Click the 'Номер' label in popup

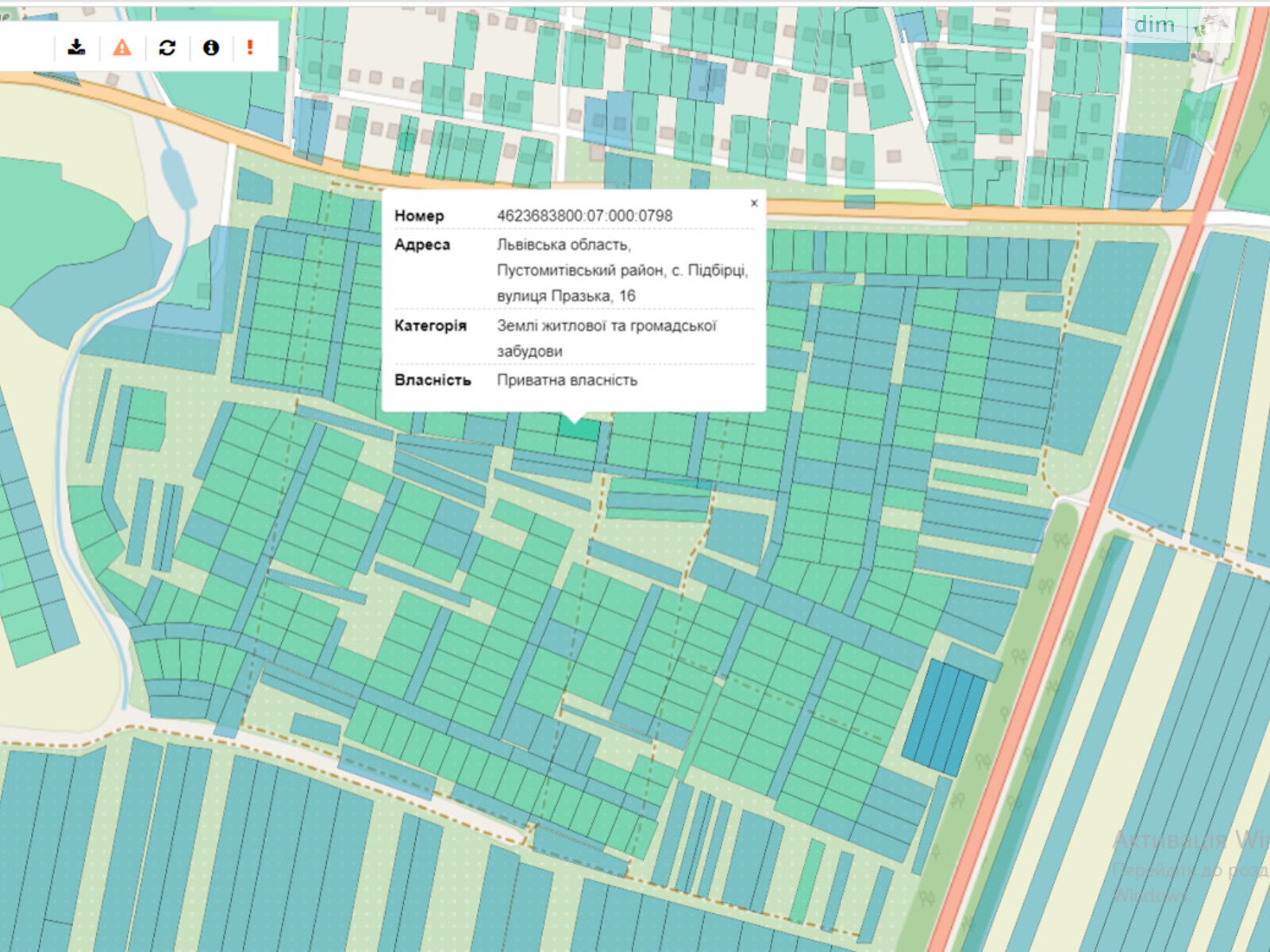pos(419,216)
